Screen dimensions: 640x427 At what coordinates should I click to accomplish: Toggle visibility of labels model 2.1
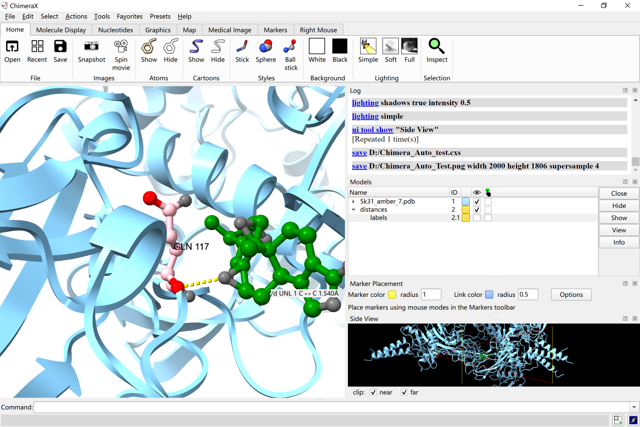[x=477, y=218]
